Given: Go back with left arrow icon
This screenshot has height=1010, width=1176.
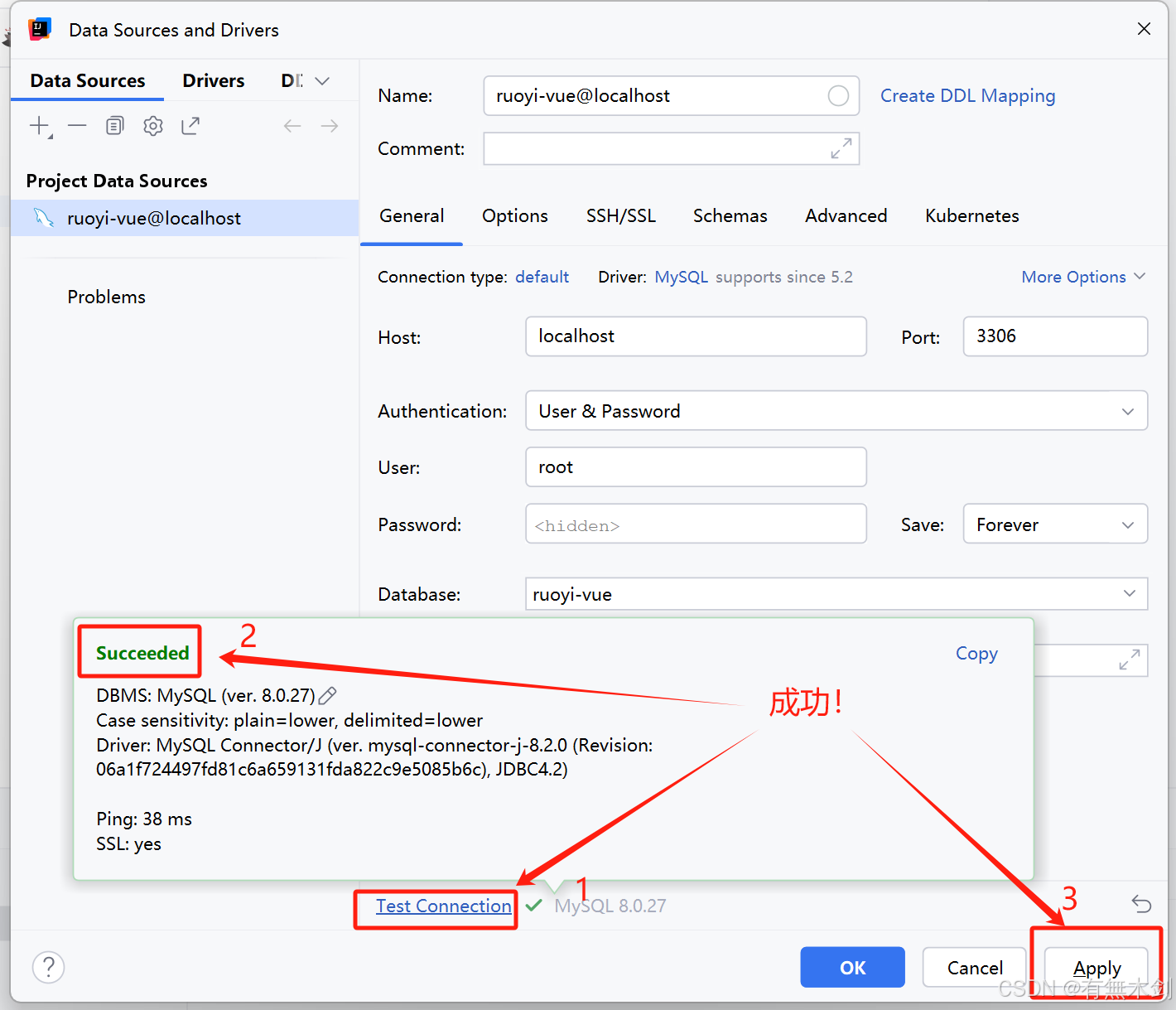Looking at the screenshot, I should 292,126.
